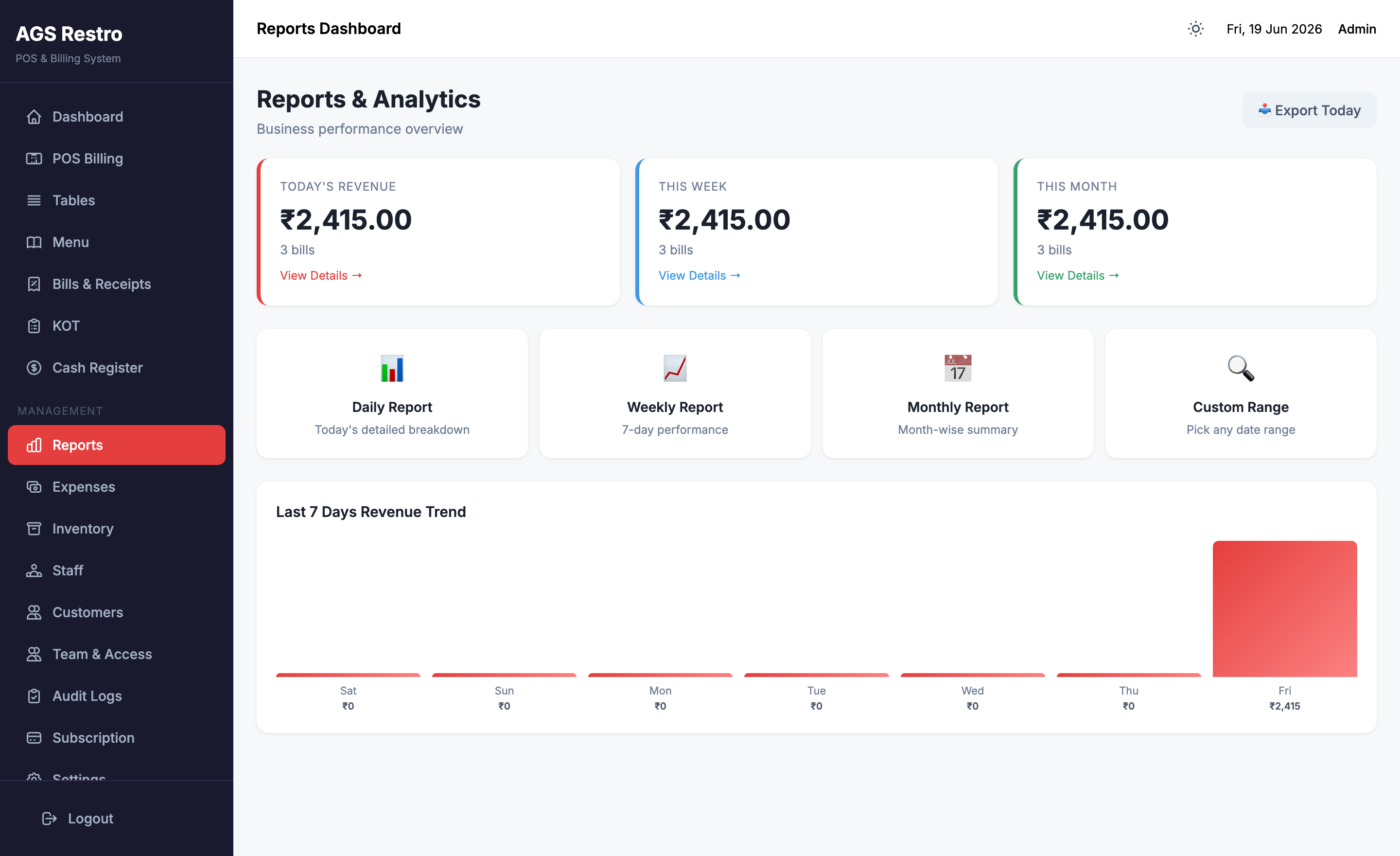Click the Audit Logs clipboard icon
This screenshot has width=1400, height=856.
34,695
